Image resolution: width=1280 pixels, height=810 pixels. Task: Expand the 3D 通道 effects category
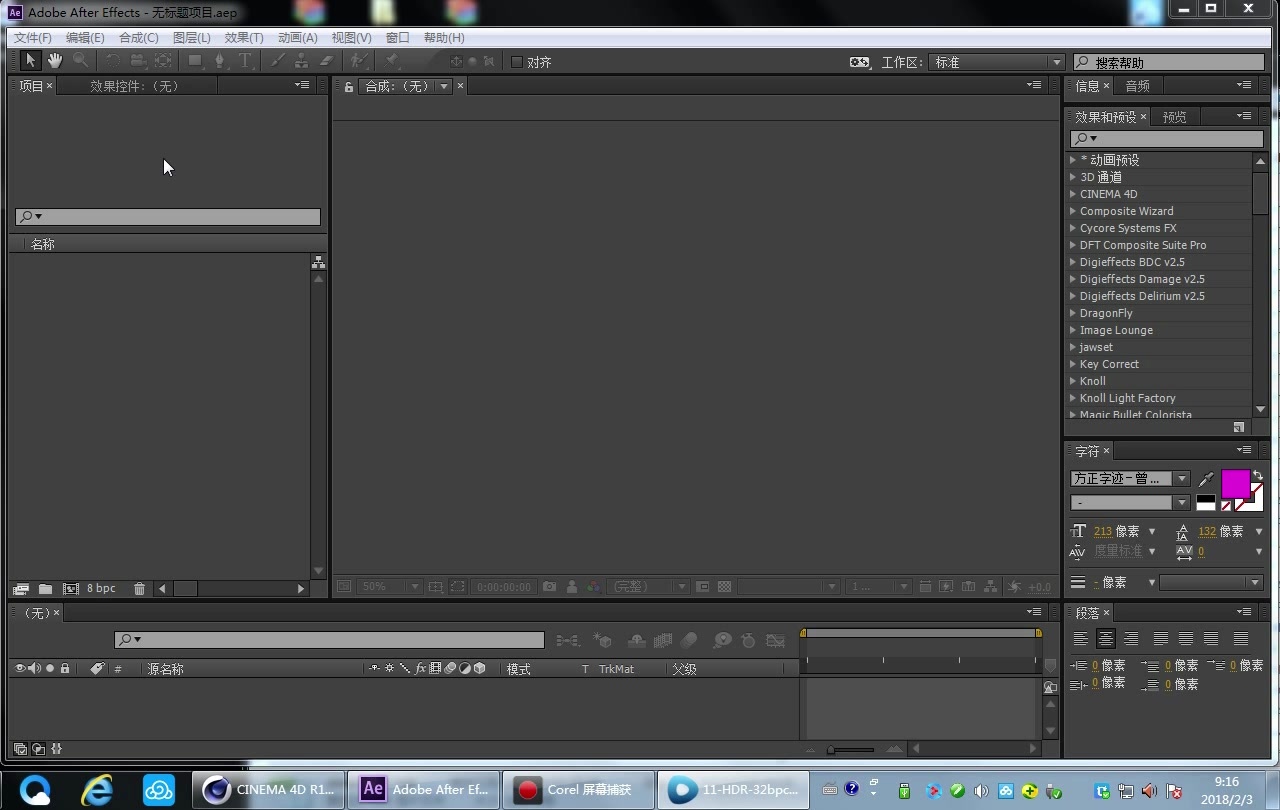point(1073,177)
